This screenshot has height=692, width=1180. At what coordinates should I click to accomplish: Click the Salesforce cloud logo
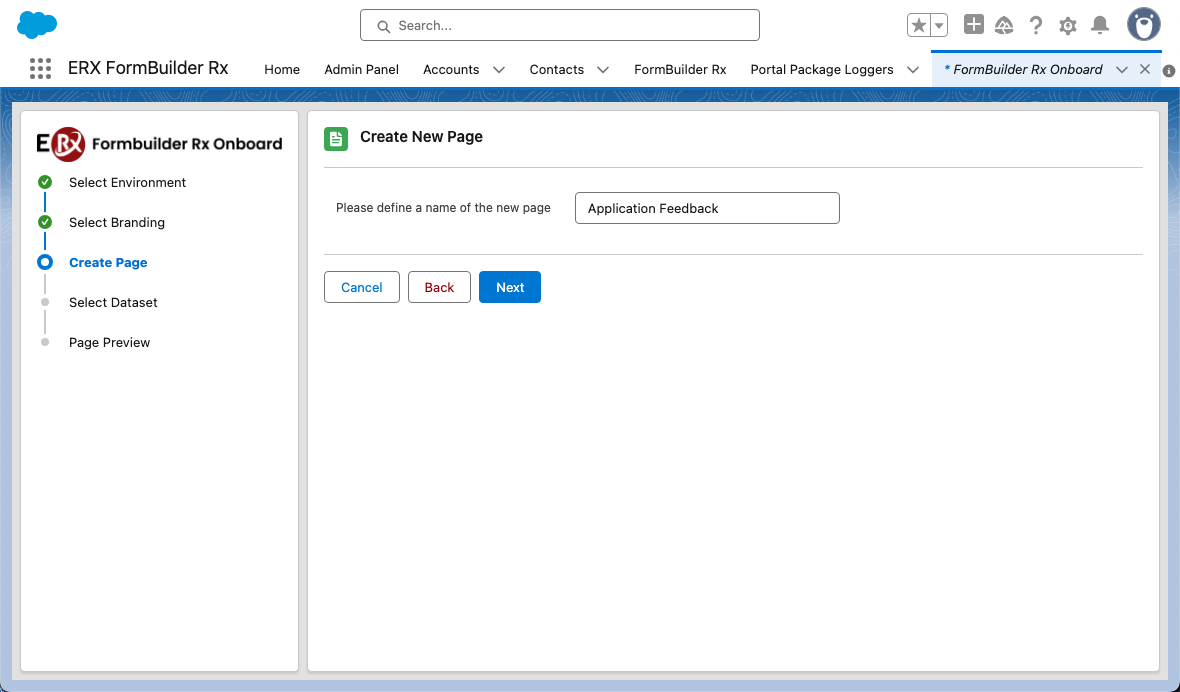[37, 25]
